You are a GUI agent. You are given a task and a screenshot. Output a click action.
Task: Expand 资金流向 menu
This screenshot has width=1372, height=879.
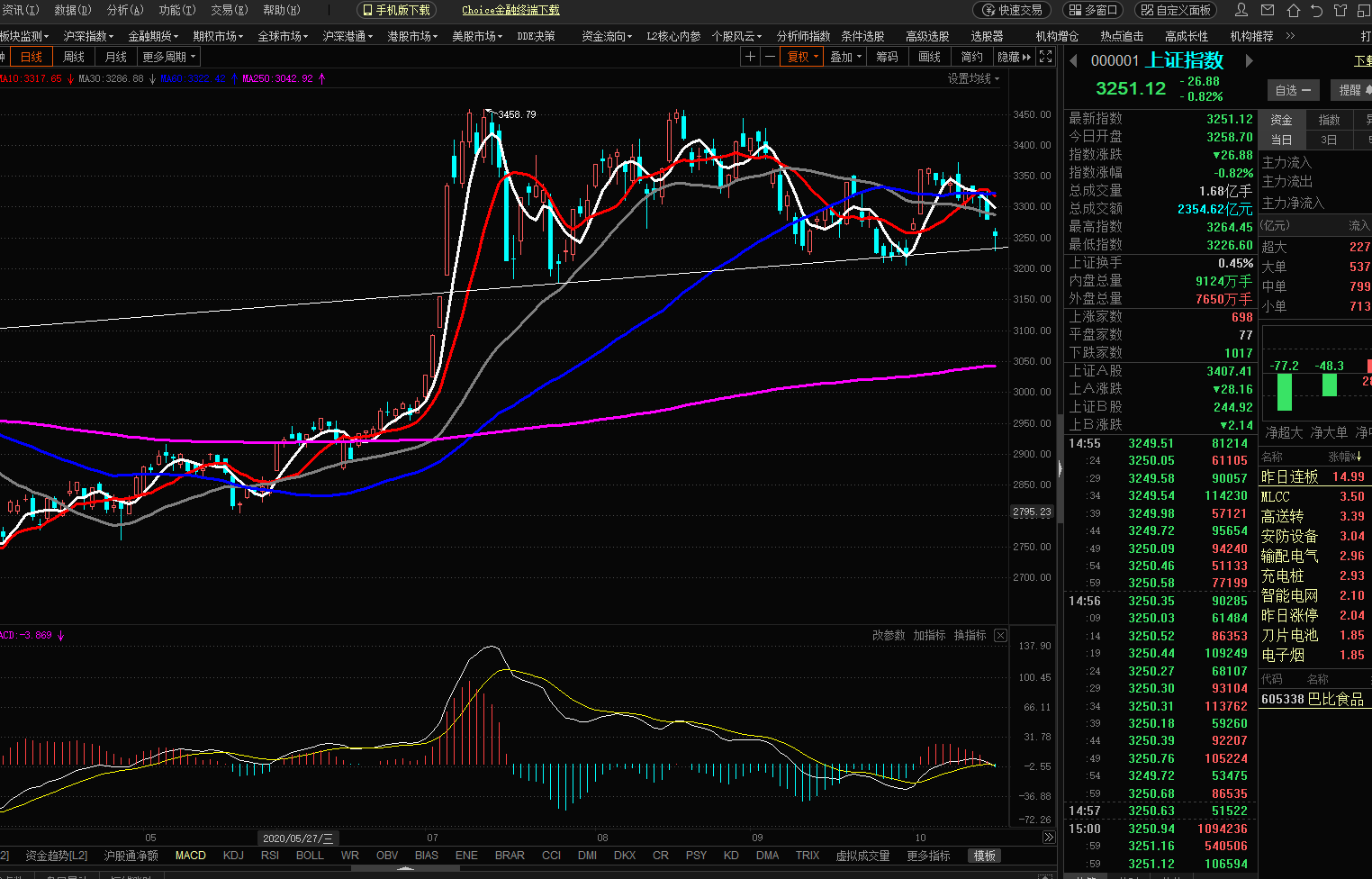click(x=607, y=36)
